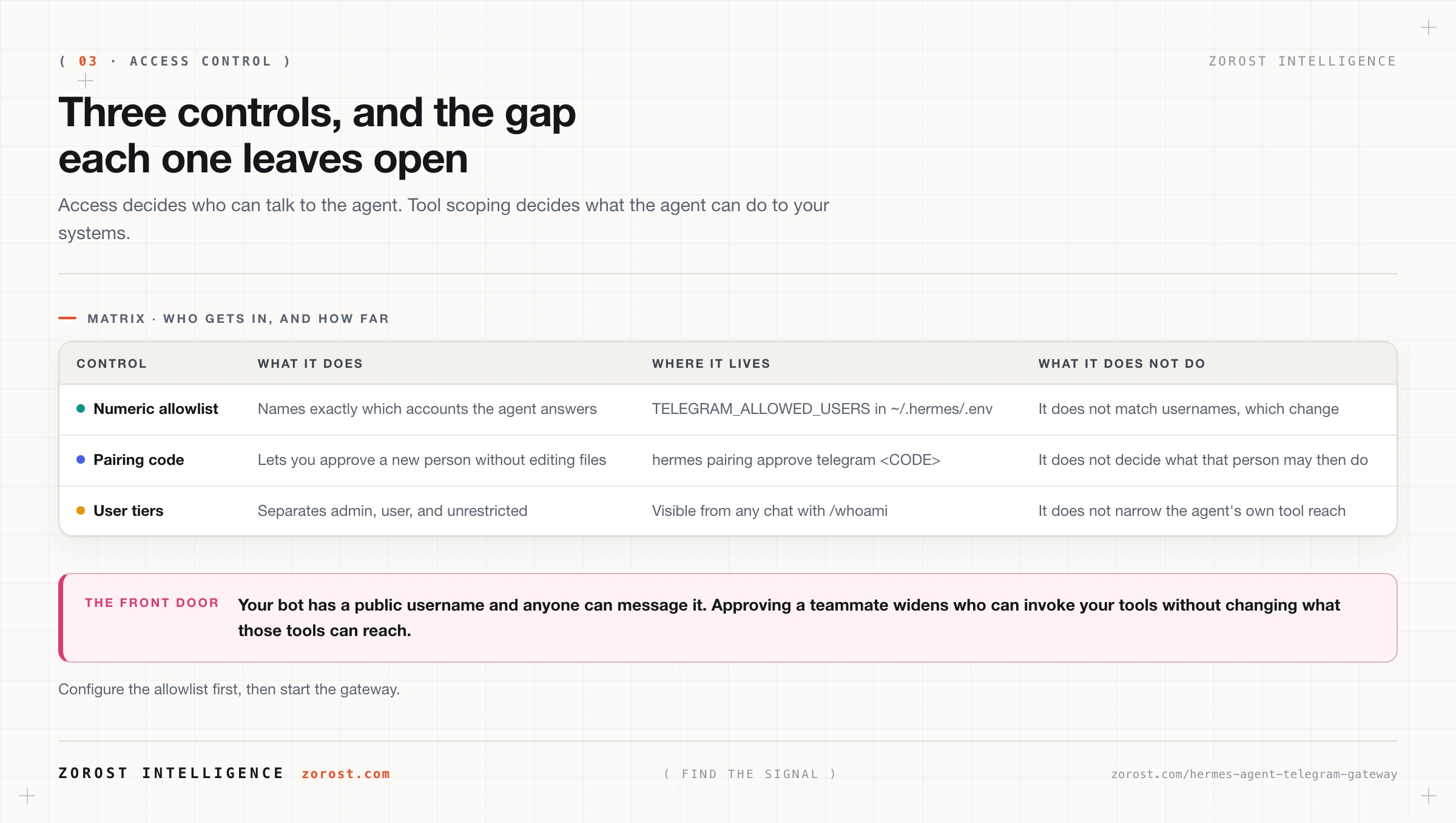The height and width of the screenshot is (823, 1456).
Task: Click the orange dot beside User tiers
Action: [81, 510]
